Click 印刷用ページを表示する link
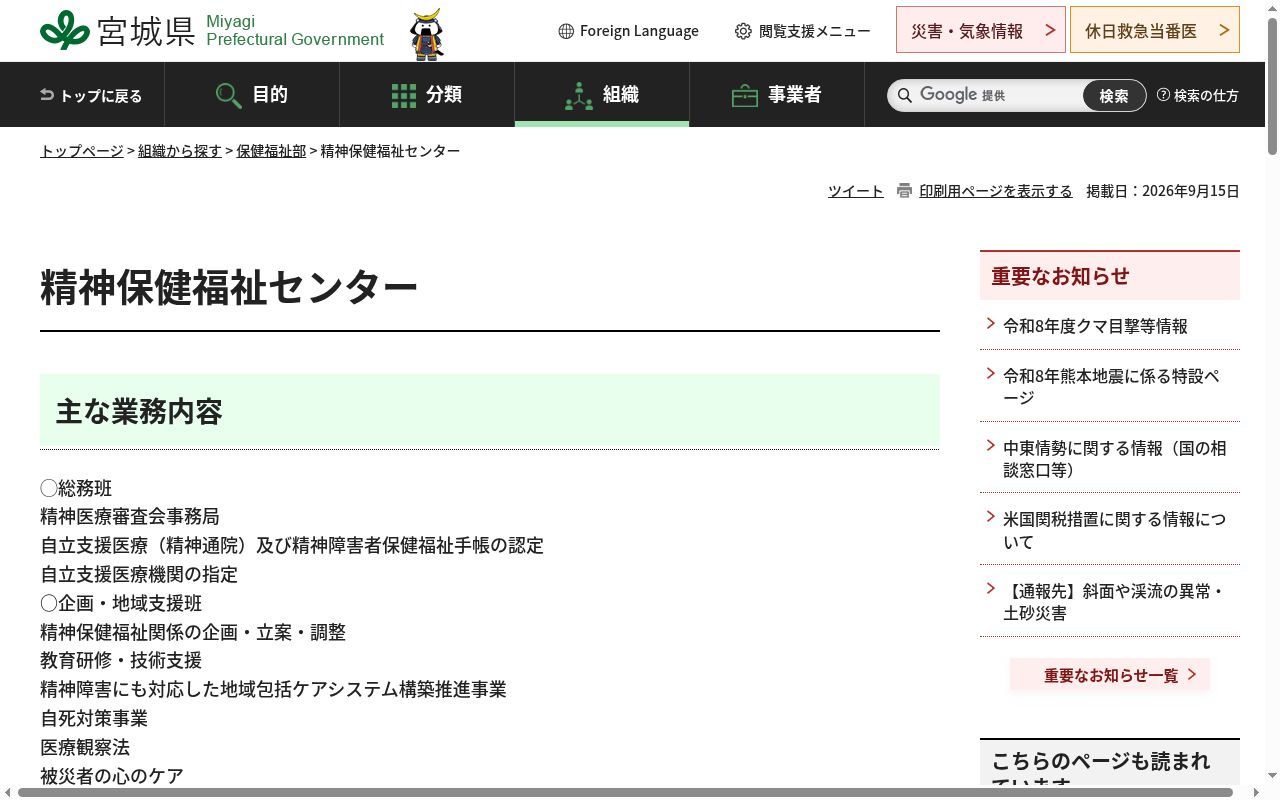Screen dimensions: 1280x800 (x=996, y=191)
